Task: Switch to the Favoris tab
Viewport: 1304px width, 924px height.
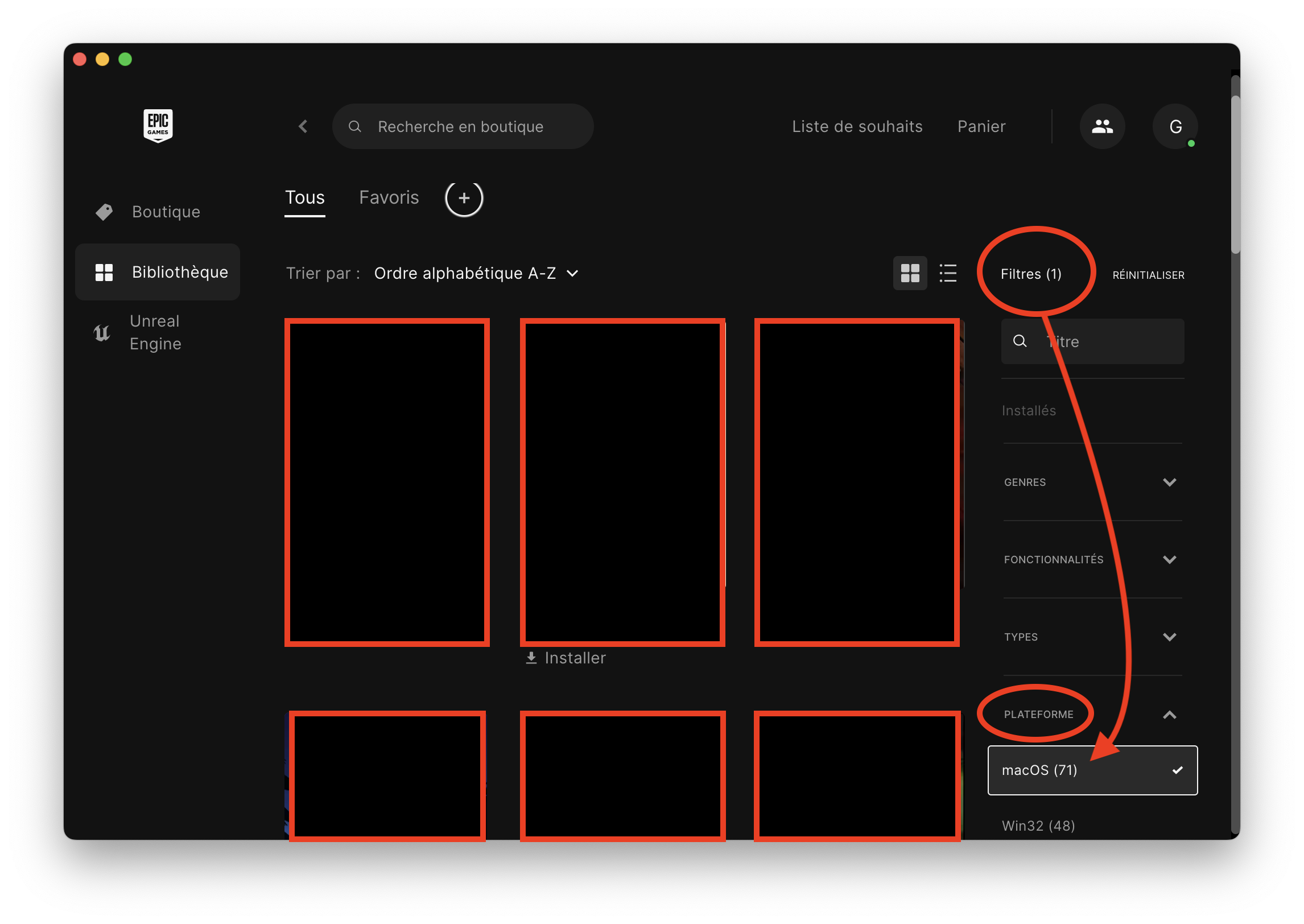Action: [x=389, y=197]
